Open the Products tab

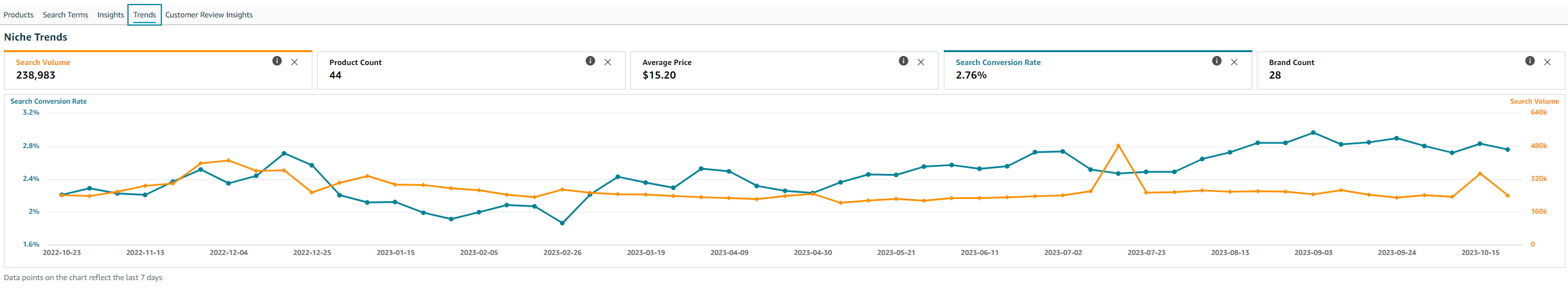[x=19, y=15]
